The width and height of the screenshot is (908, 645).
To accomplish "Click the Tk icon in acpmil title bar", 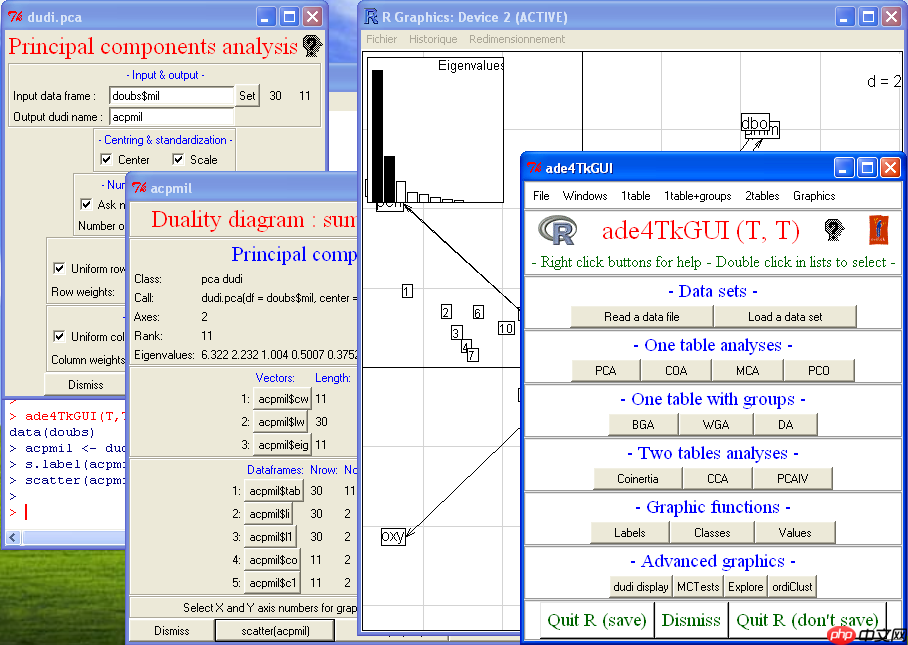I will [141, 188].
